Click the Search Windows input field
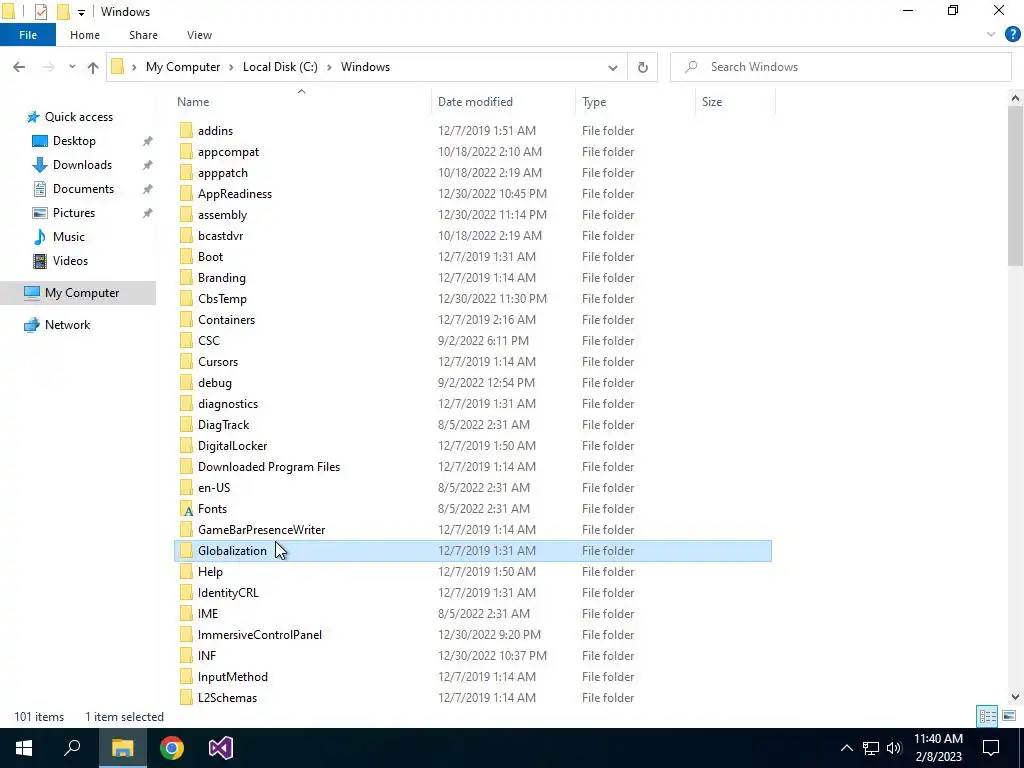1024x768 pixels. click(840, 67)
